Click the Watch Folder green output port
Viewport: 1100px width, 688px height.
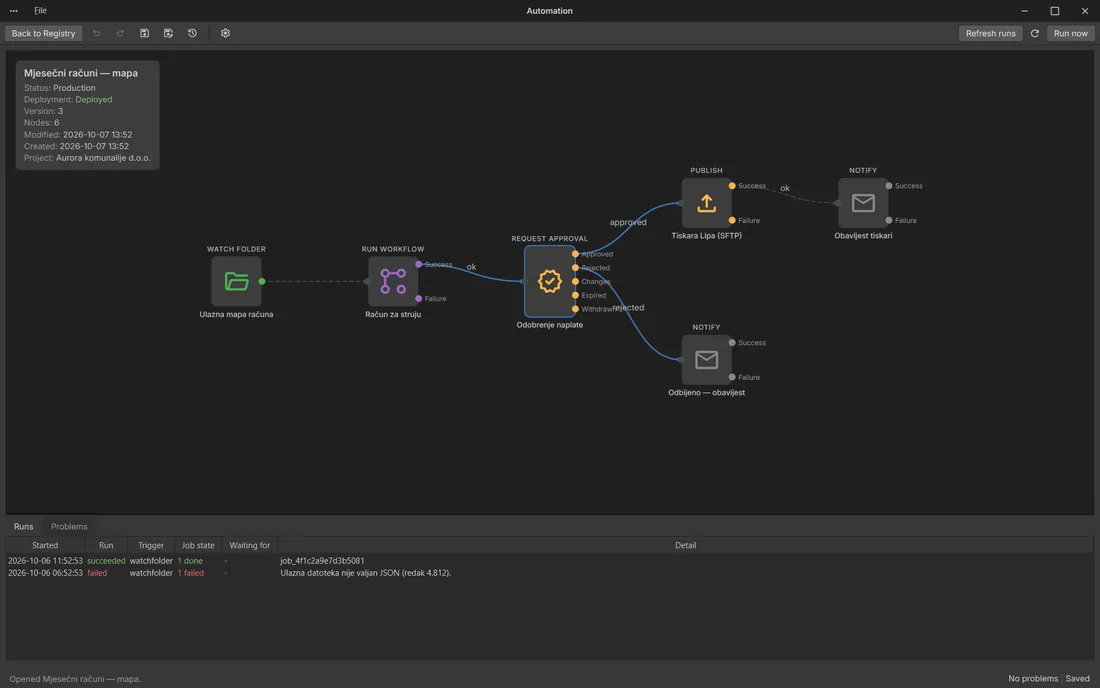262,281
